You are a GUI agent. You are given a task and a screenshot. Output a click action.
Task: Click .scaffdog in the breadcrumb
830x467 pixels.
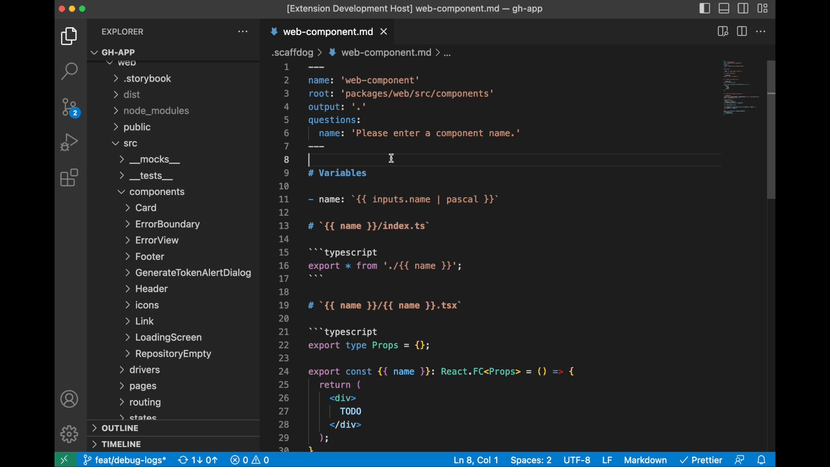coord(292,52)
